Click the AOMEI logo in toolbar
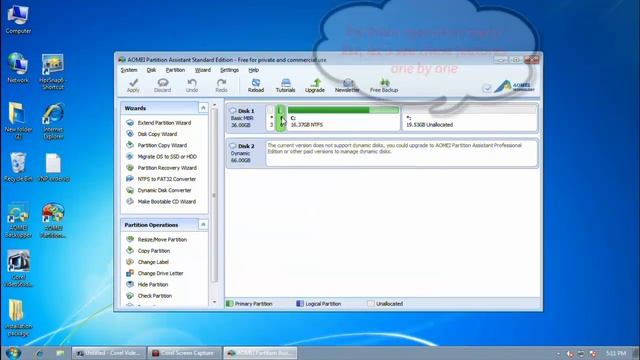This screenshot has height=360, width=640. [514, 86]
